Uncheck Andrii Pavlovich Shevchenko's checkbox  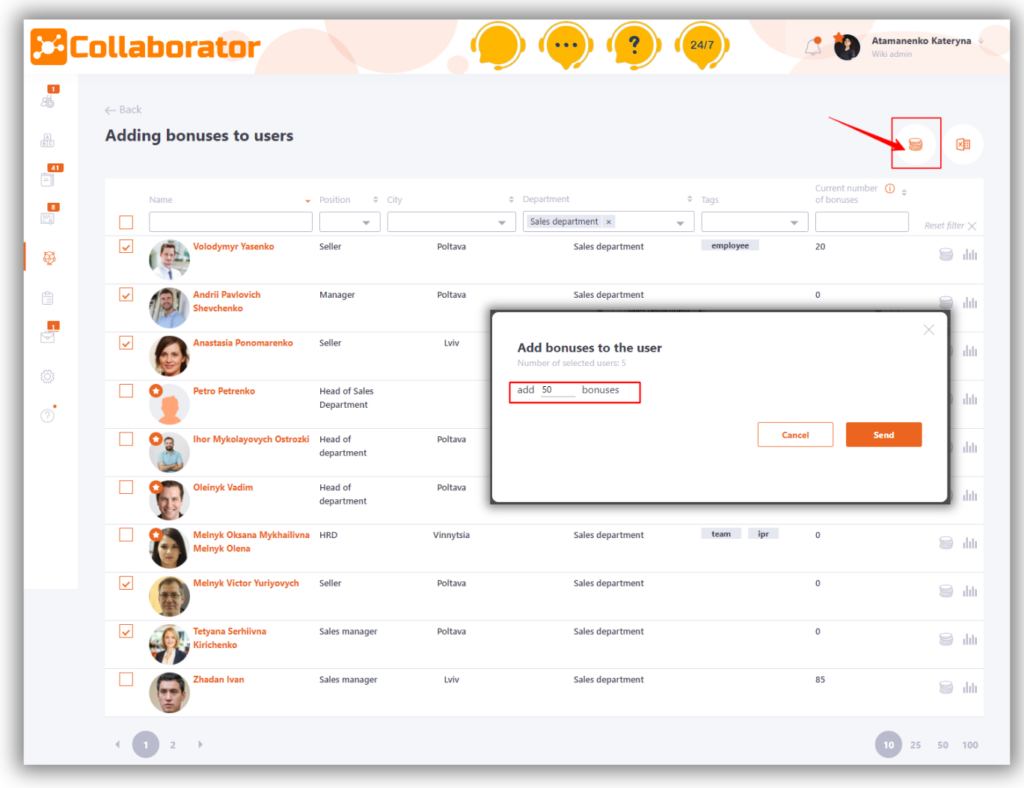pyautogui.click(x=126, y=294)
